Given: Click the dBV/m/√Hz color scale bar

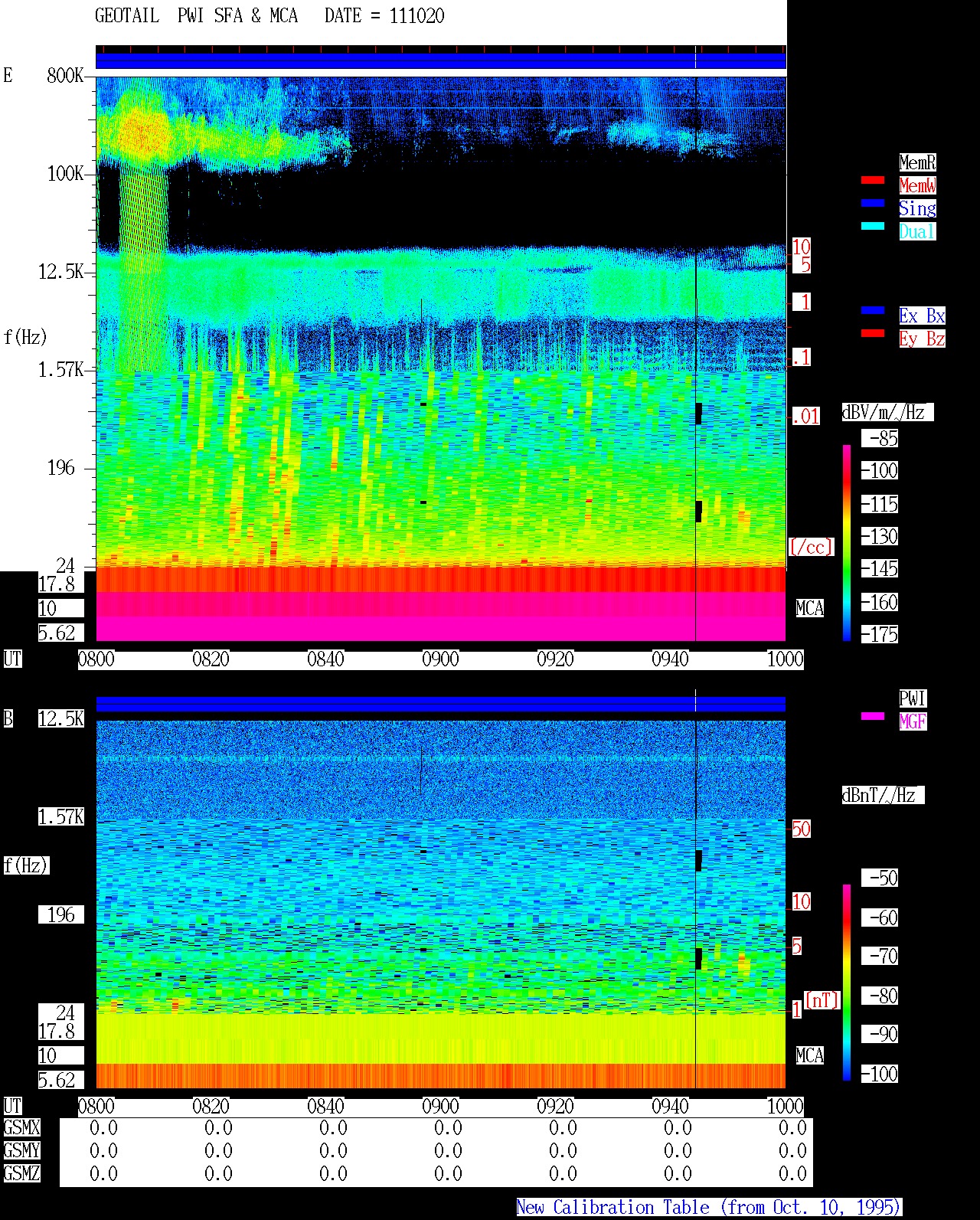Looking at the screenshot, I should (x=847, y=542).
